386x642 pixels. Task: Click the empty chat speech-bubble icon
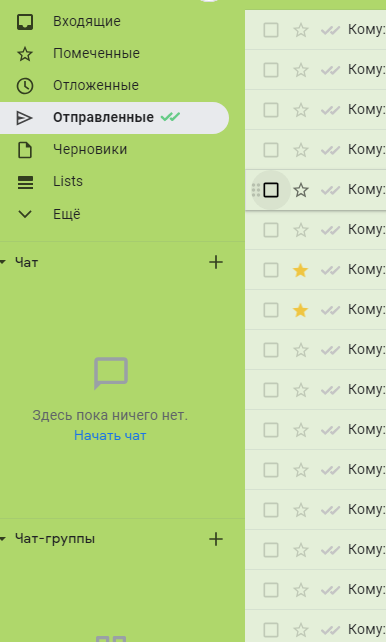click(111, 373)
